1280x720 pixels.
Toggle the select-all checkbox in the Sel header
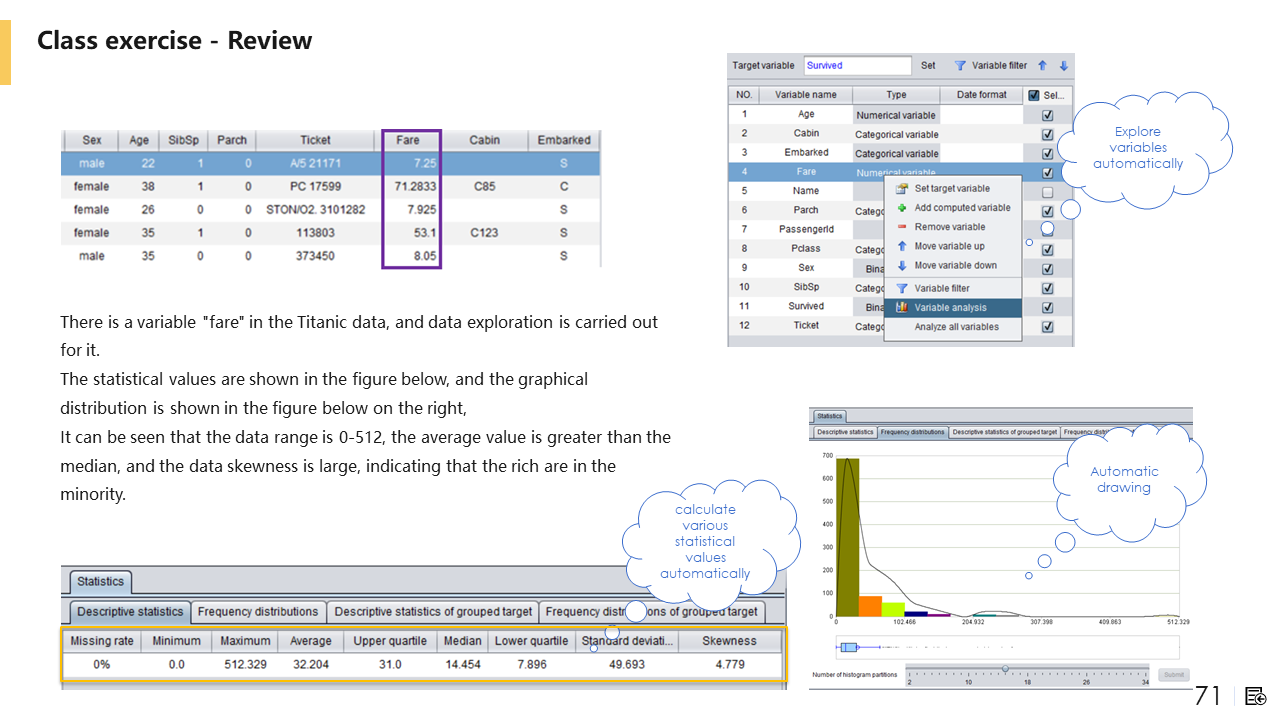click(x=1034, y=95)
